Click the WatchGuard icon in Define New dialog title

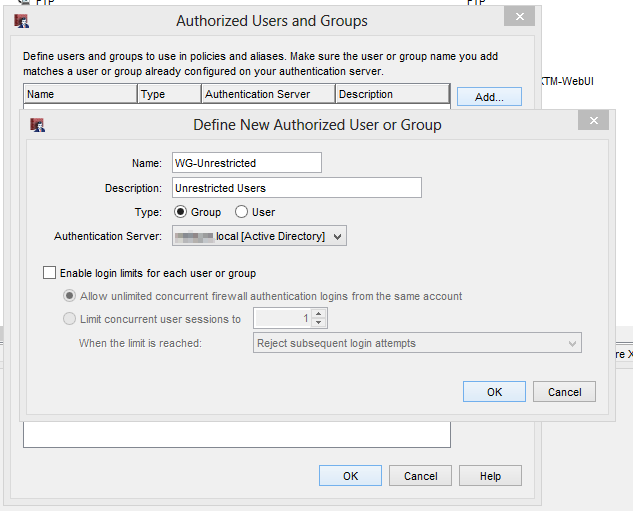coord(38,125)
